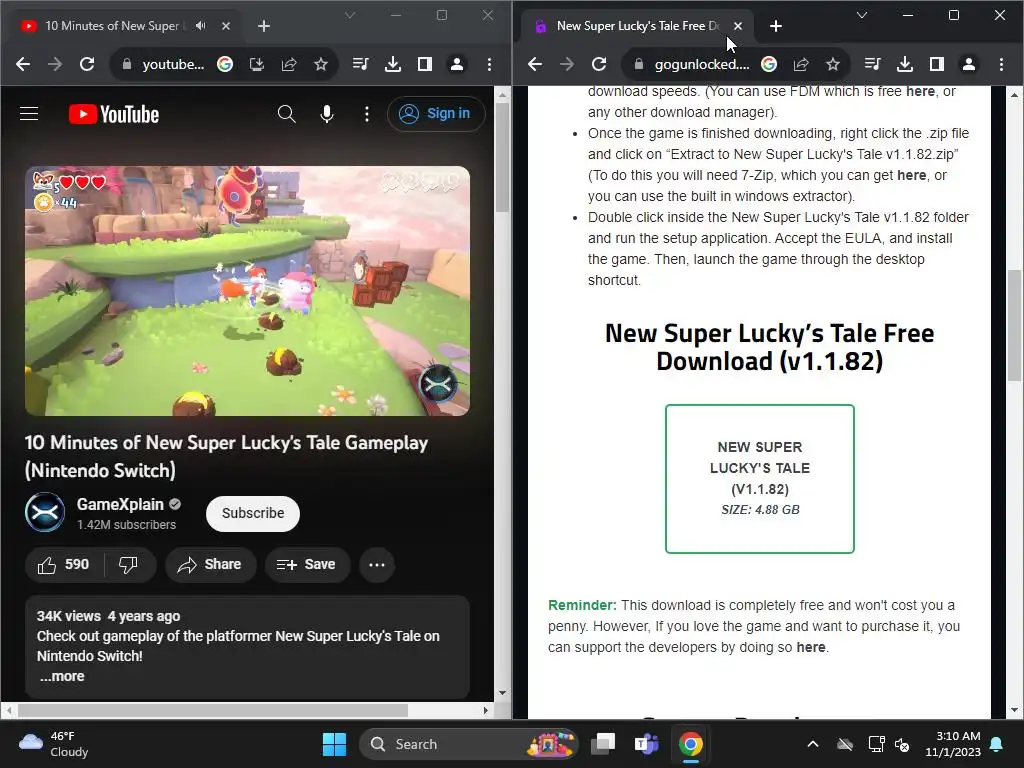Open GameXplain channel name link
Viewport: 1024px width, 768px height.
point(120,504)
